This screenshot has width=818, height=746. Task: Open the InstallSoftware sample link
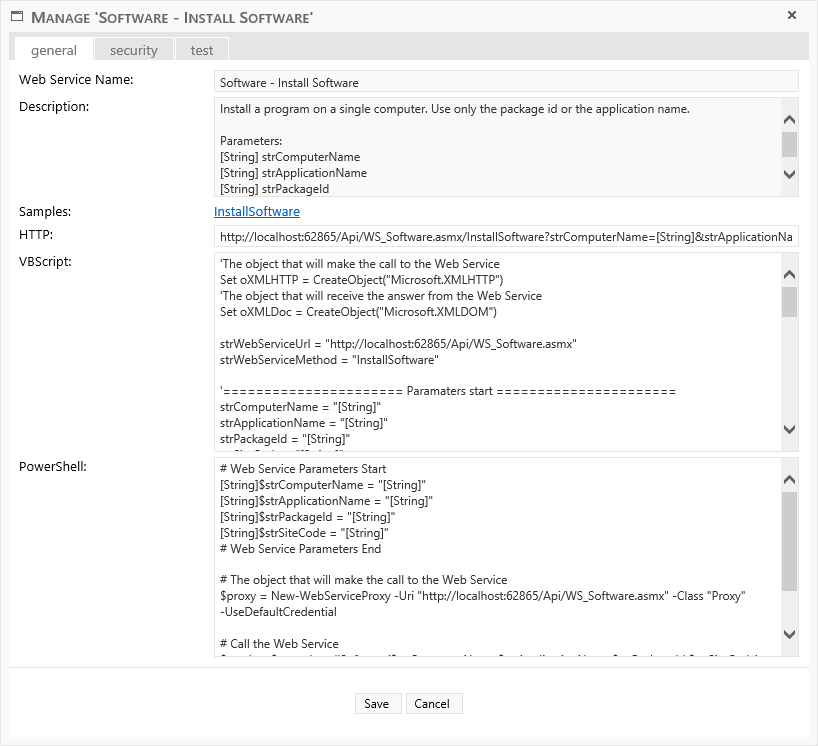click(x=257, y=212)
